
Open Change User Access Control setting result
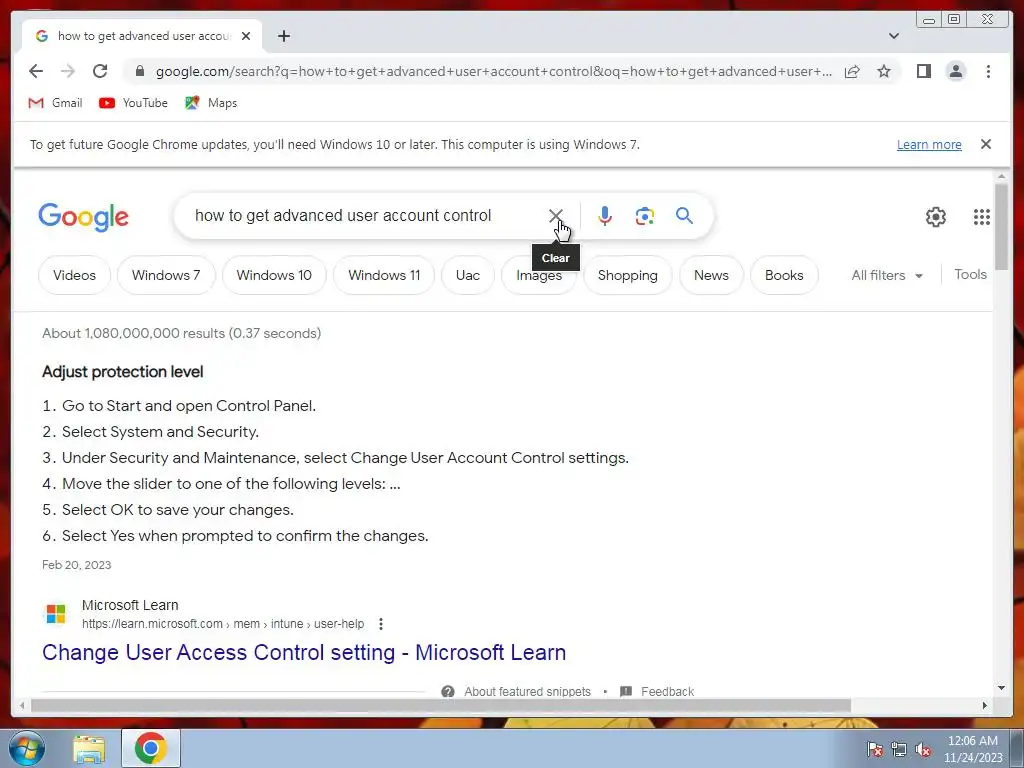click(x=304, y=652)
